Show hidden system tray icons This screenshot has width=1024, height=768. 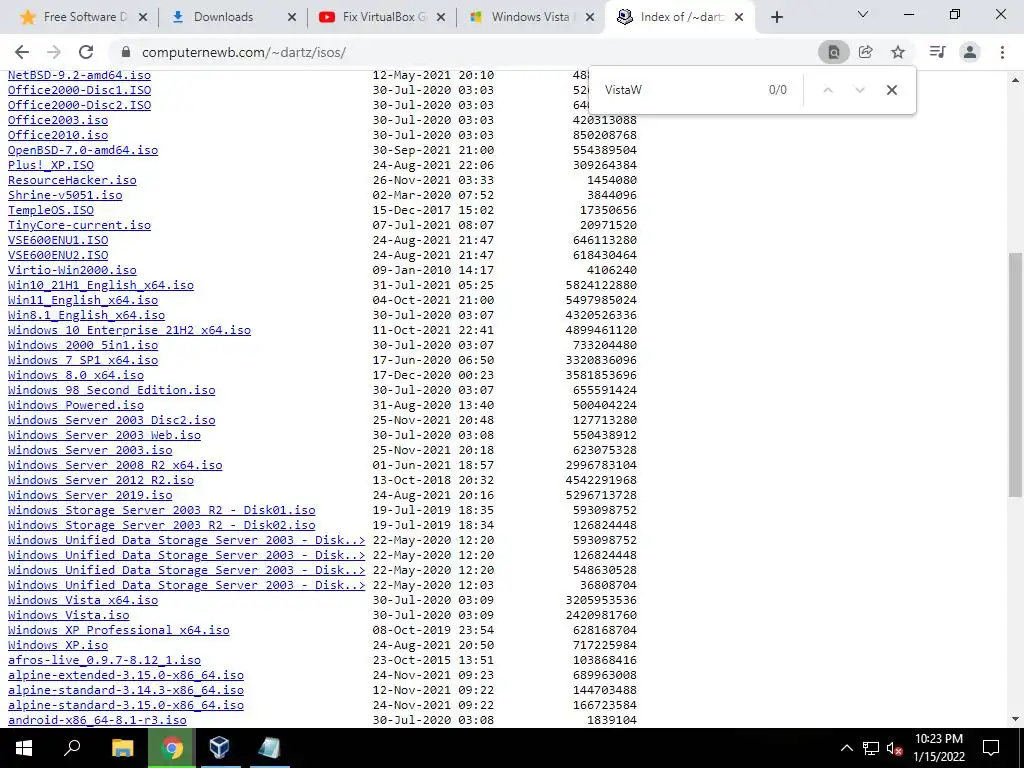tap(846, 748)
